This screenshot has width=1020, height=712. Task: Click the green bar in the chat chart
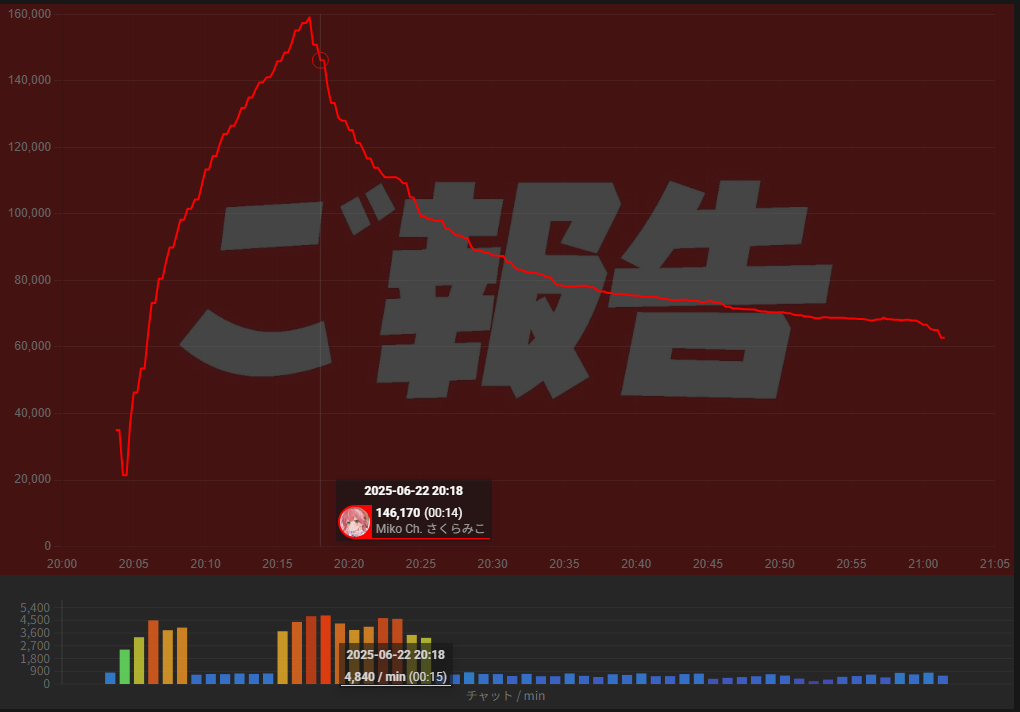(125, 666)
